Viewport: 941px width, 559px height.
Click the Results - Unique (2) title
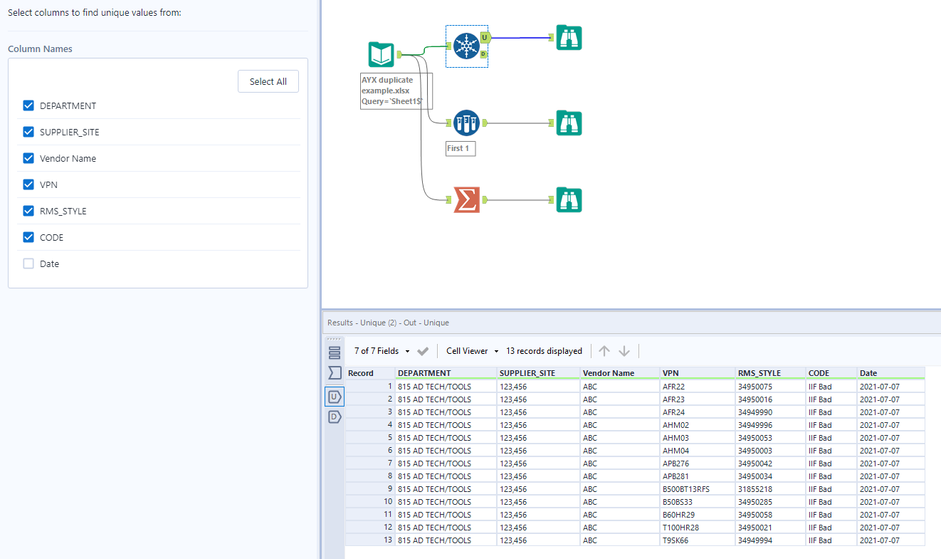coord(388,322)
